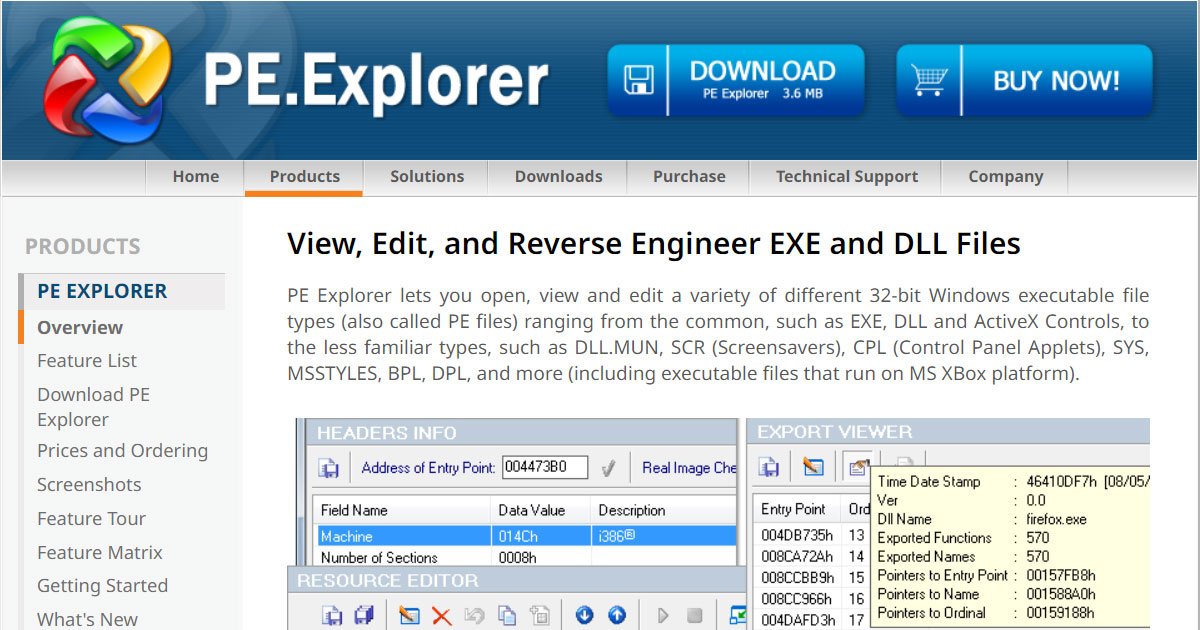
Task: Click the checkmark icon beside entry point field
Action: tap(608, 467)
